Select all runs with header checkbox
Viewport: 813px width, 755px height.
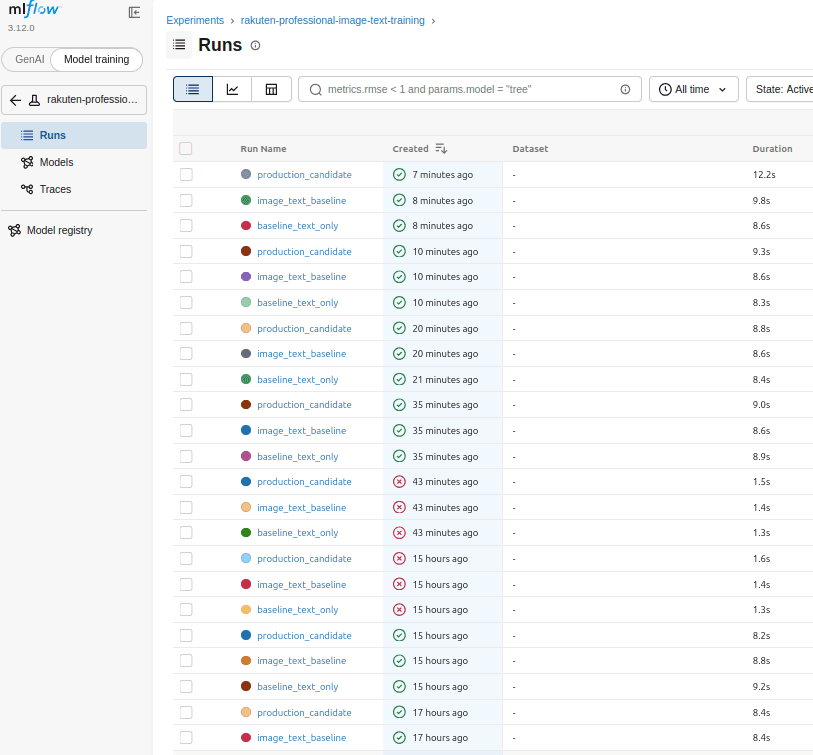pos(186,149)
